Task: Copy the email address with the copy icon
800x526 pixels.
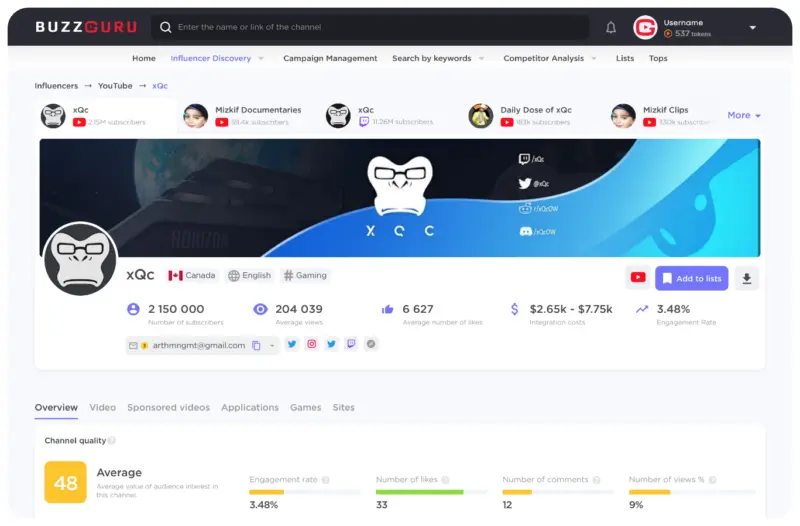Action: 257,346
